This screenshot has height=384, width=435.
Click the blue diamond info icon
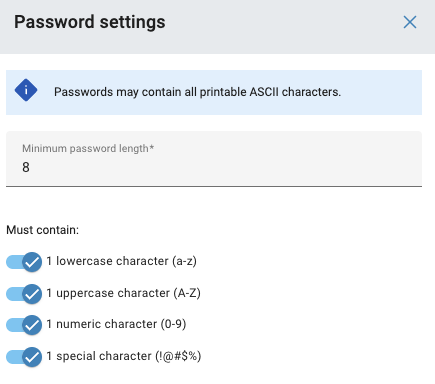coord(26,90)
